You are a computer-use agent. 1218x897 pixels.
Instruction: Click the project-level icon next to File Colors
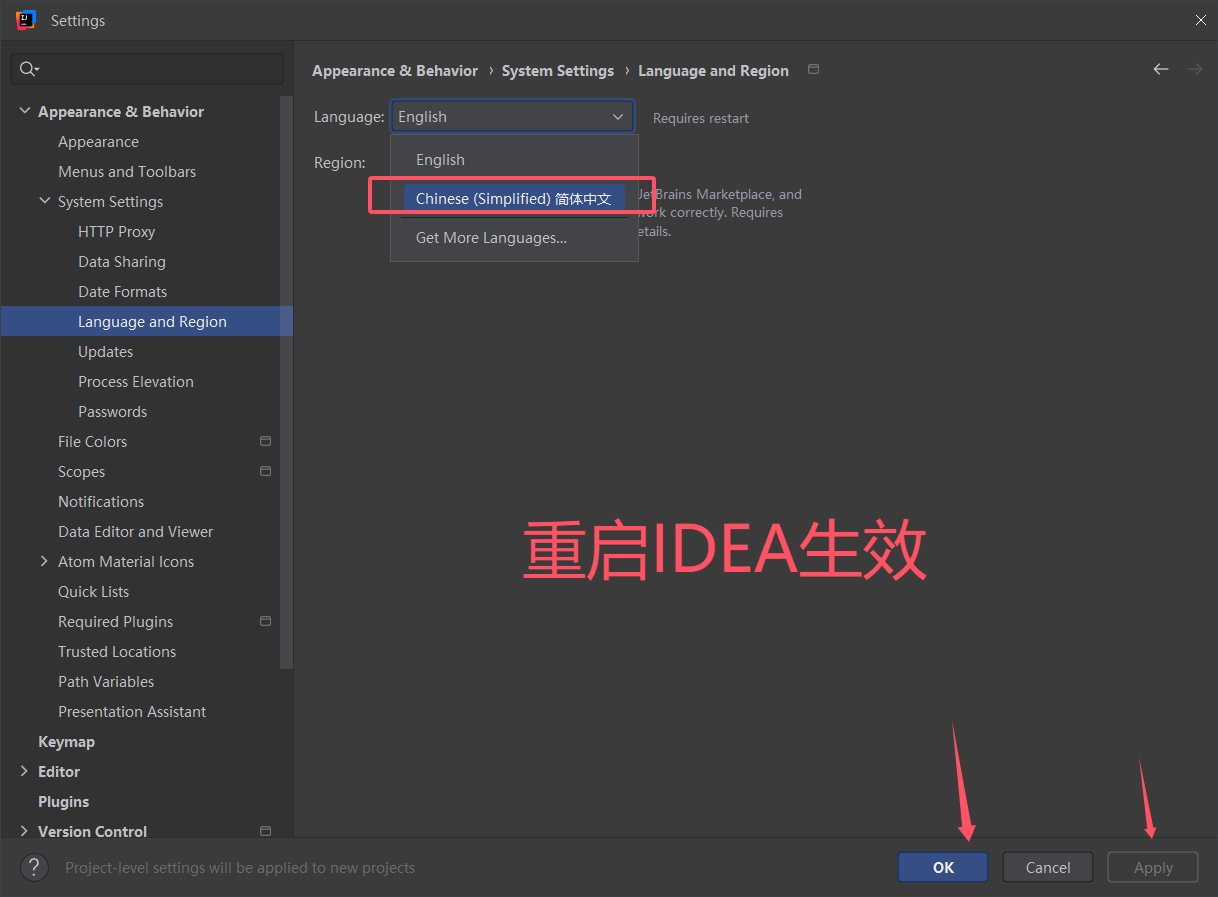coord(265,441)
